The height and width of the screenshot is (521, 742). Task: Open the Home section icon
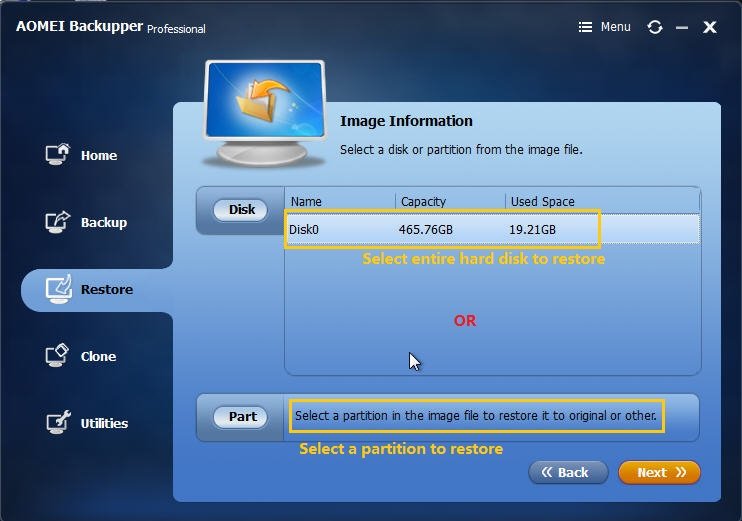(x=59, y=155)
